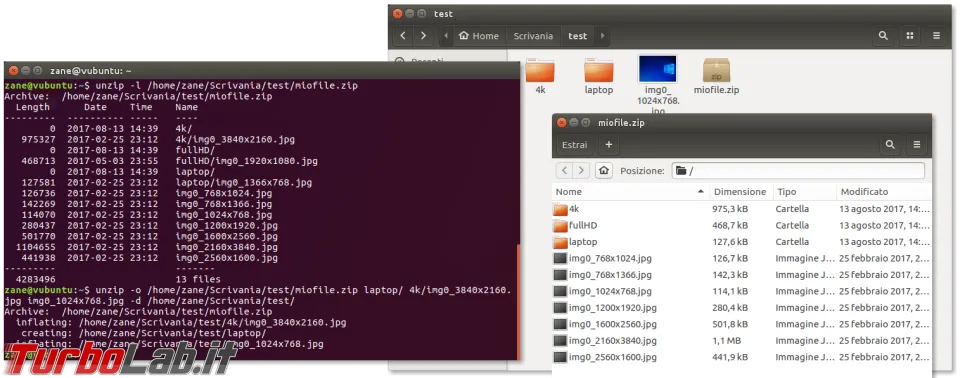This screenshot has height=378, width=960.
Task: Select the test path bar segment
Action: (x=577, y=36)
